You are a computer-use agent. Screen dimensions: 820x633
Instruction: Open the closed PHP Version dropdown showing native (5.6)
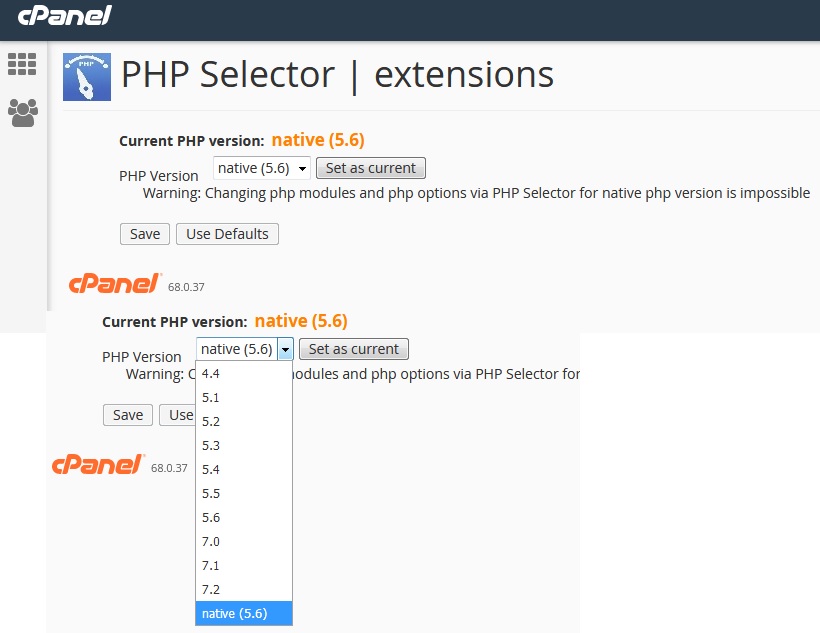click(261, 168)
